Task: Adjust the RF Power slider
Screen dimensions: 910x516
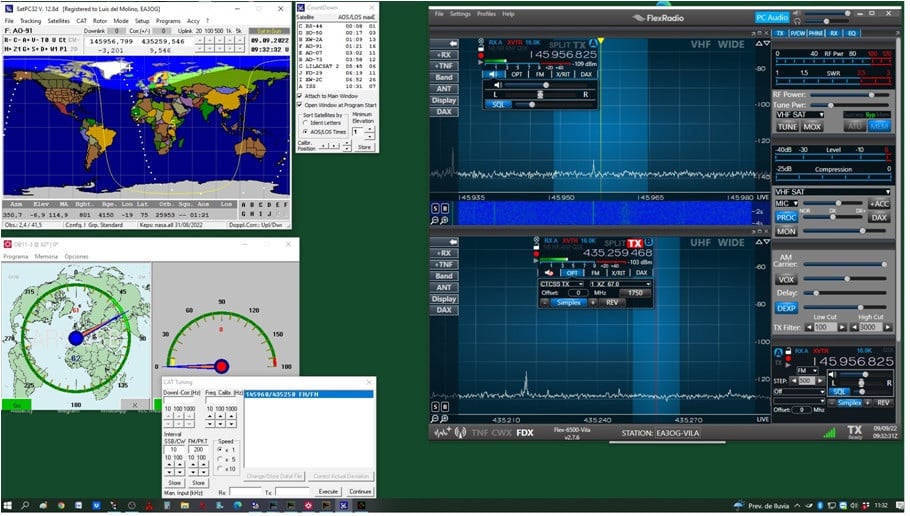Action: tap(848, 95)
